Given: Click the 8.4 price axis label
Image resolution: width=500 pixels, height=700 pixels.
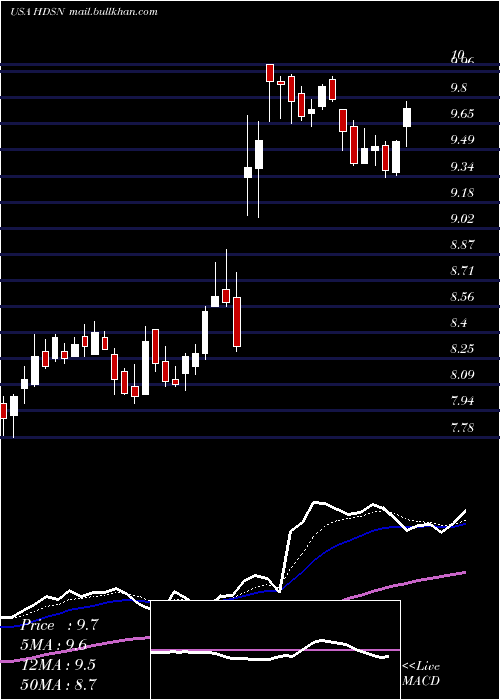Looking at the screenshot, I should click(x=459, y=322).
